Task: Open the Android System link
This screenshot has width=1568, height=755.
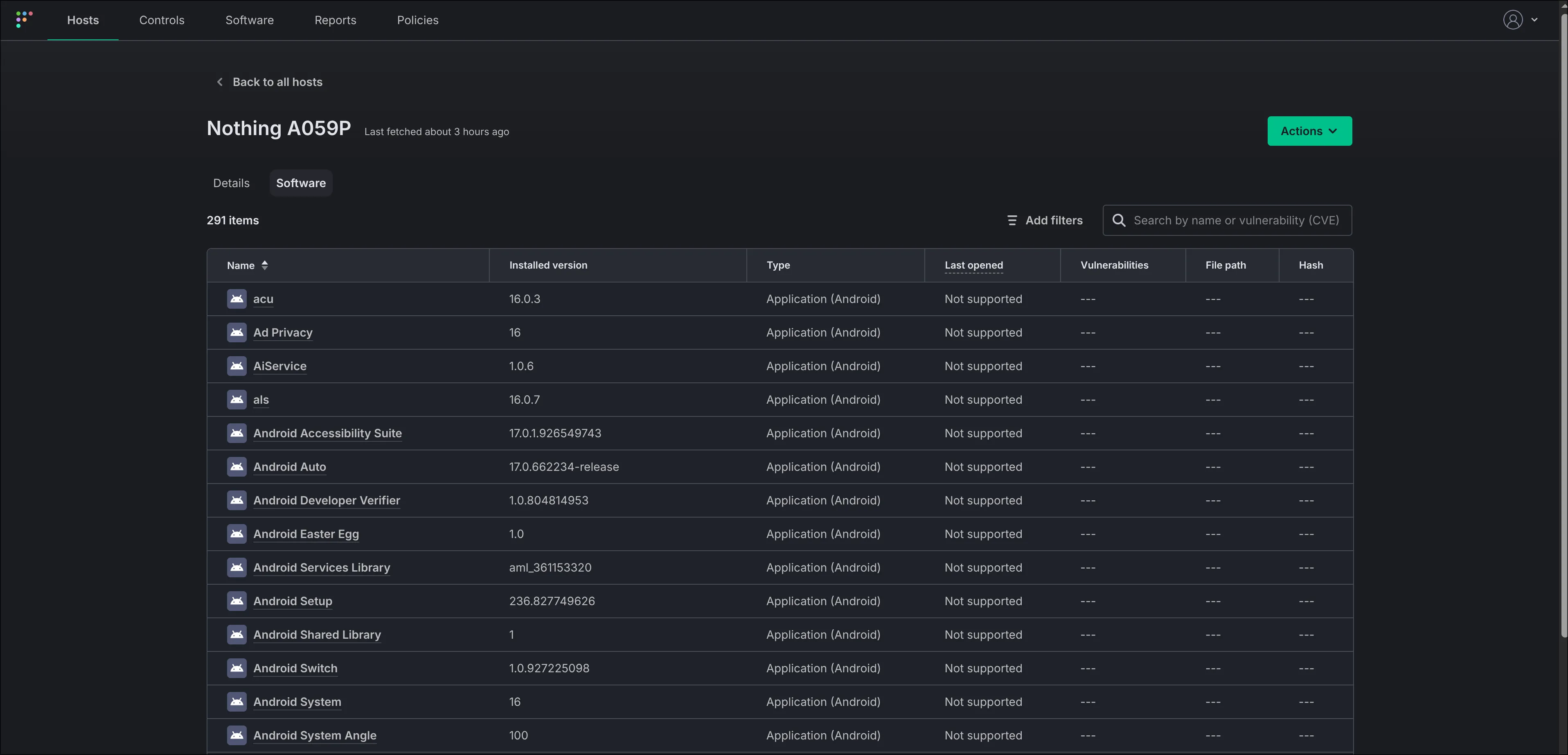Action: click(297, 701)
